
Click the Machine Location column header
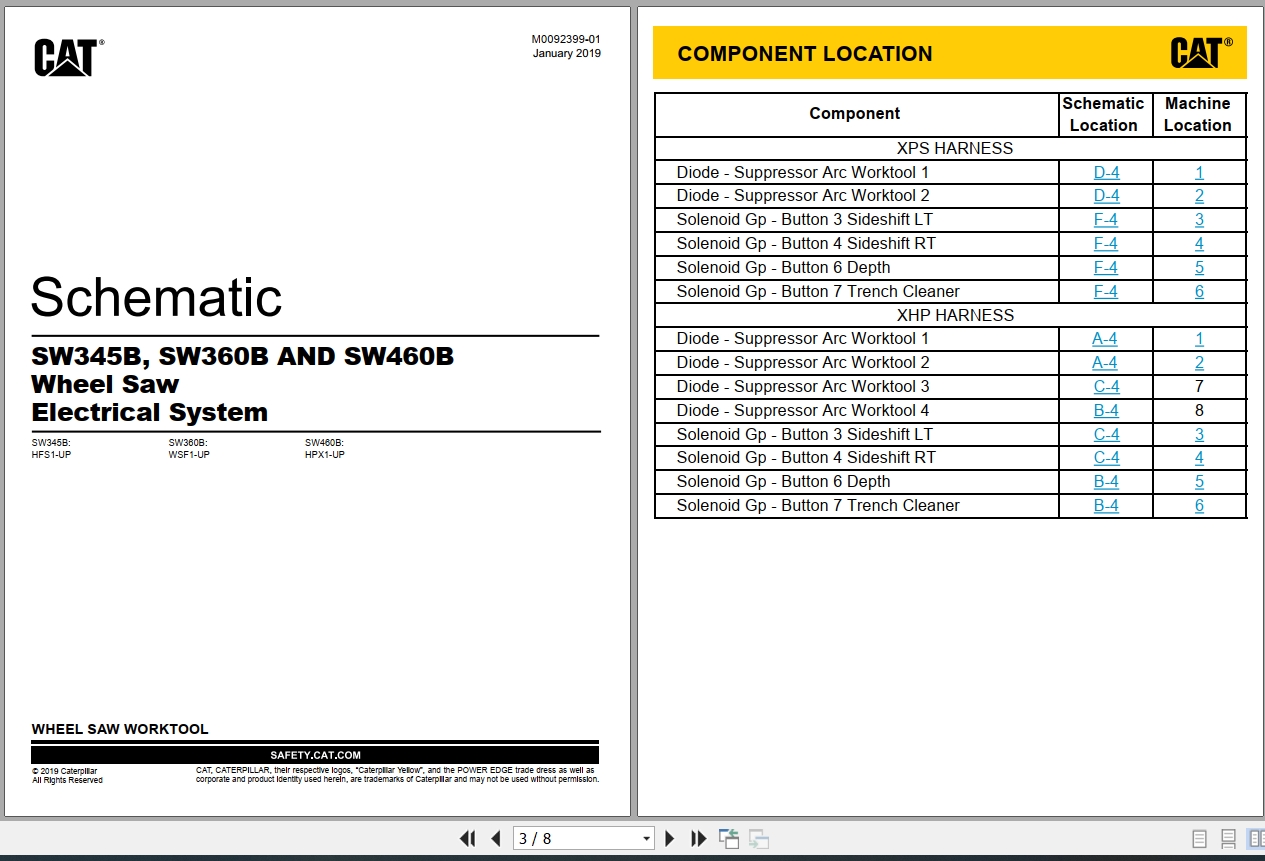(x=1198, y=114)
